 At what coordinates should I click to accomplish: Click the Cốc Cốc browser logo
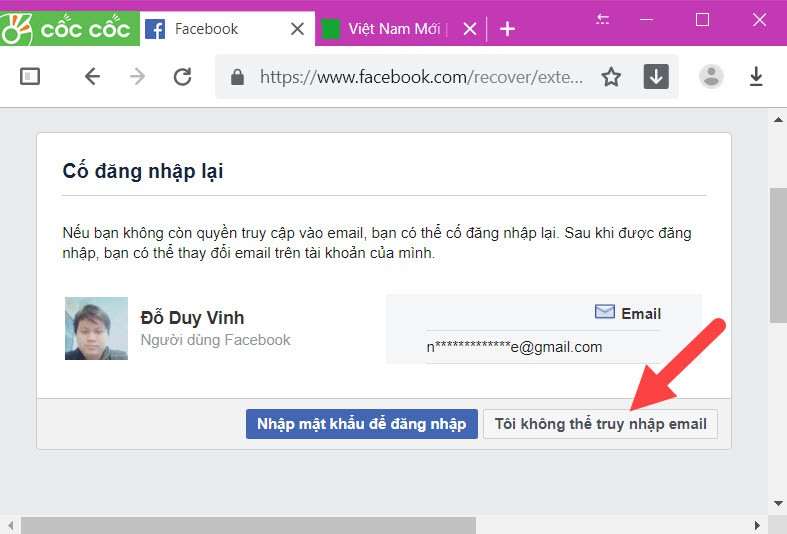69,29
